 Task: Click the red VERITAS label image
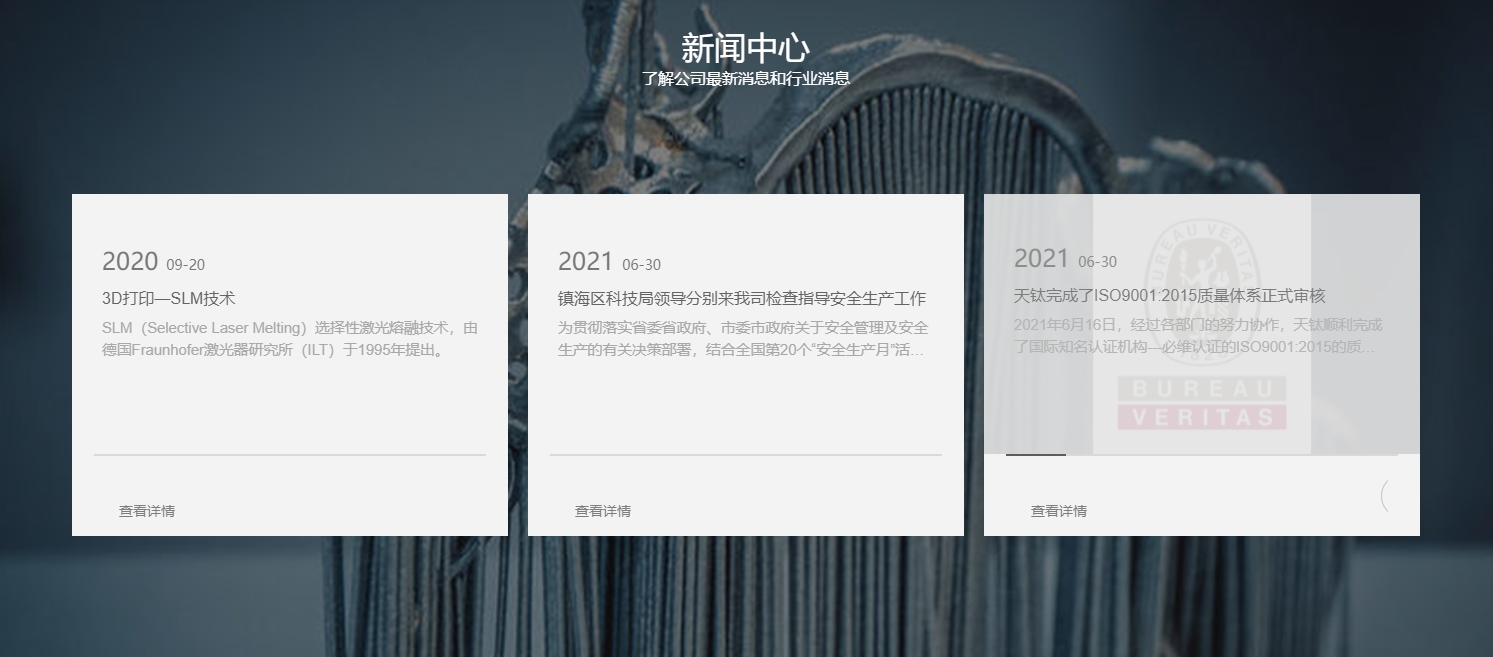coord(1201,418)
